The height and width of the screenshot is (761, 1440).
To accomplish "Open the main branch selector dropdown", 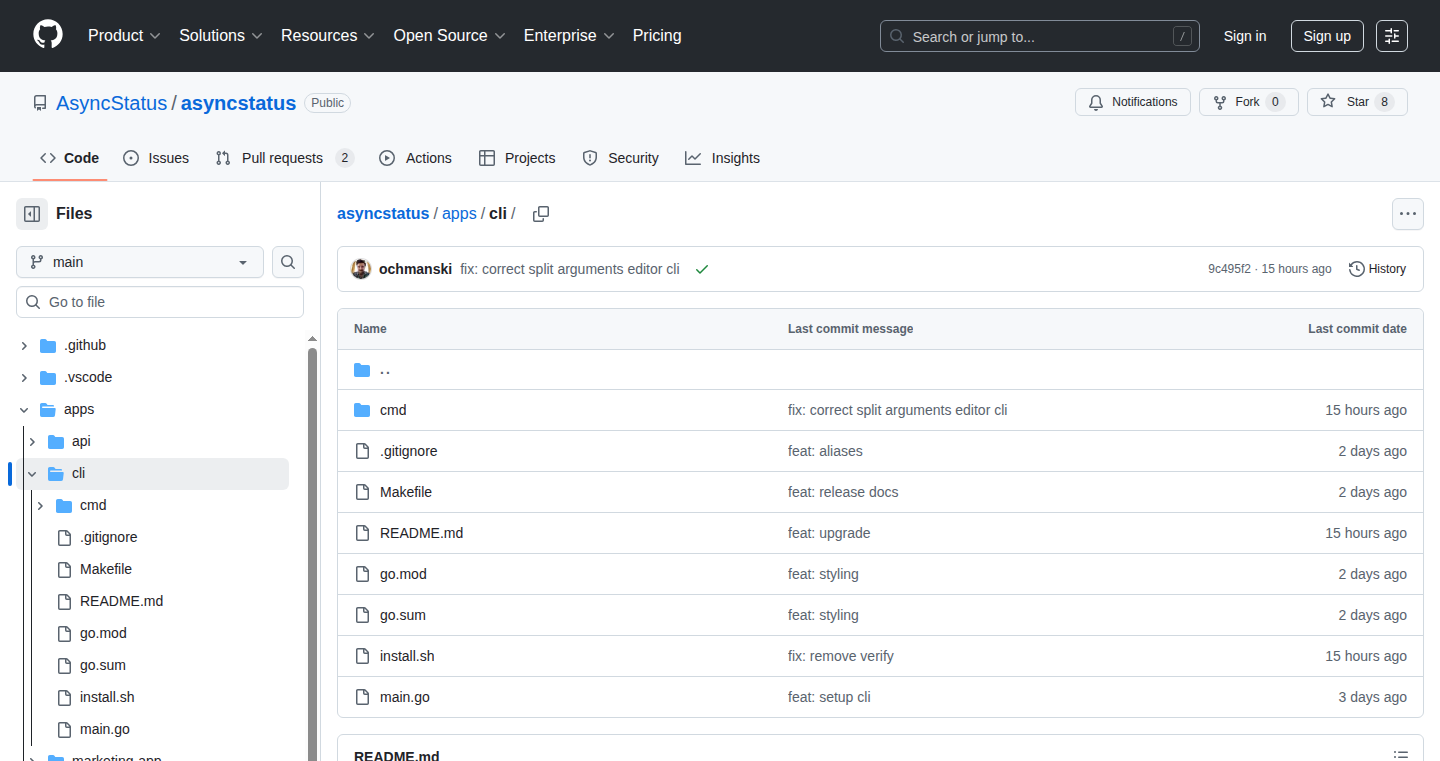I will point(140,262).
